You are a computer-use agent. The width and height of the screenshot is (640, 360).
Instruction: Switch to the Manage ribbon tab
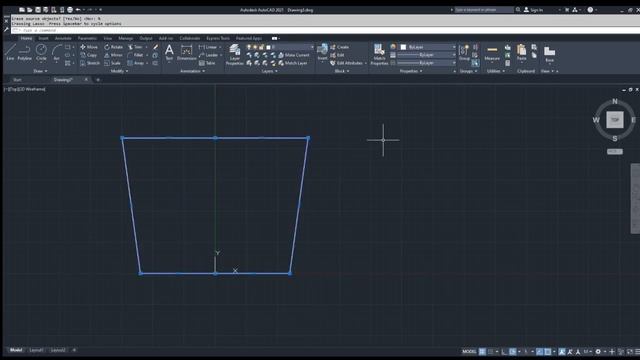(125, 38)
